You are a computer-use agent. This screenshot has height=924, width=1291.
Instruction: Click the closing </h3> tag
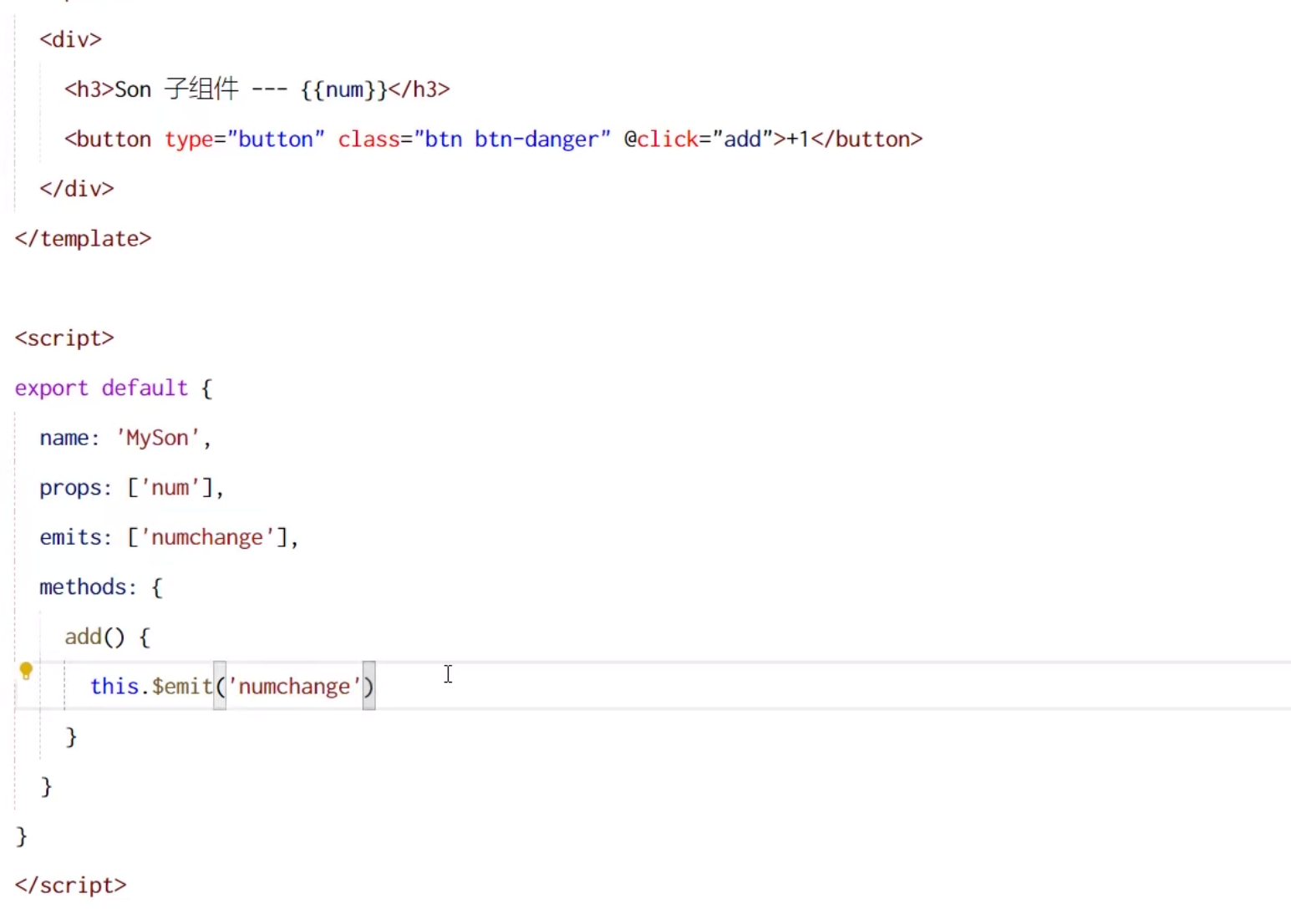coord(419,89)
